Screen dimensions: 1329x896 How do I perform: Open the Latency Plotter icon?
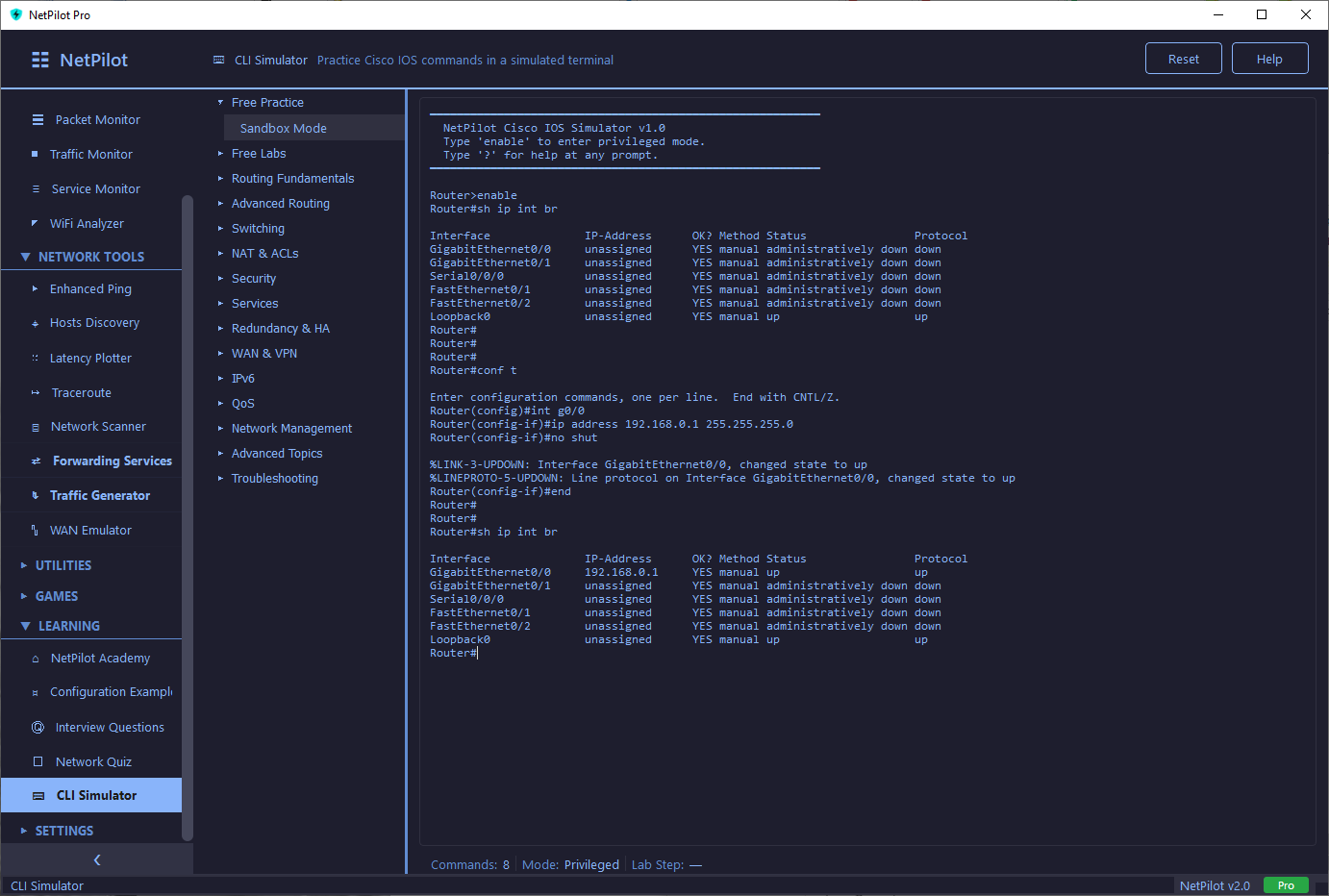click(x=37, y=358)
